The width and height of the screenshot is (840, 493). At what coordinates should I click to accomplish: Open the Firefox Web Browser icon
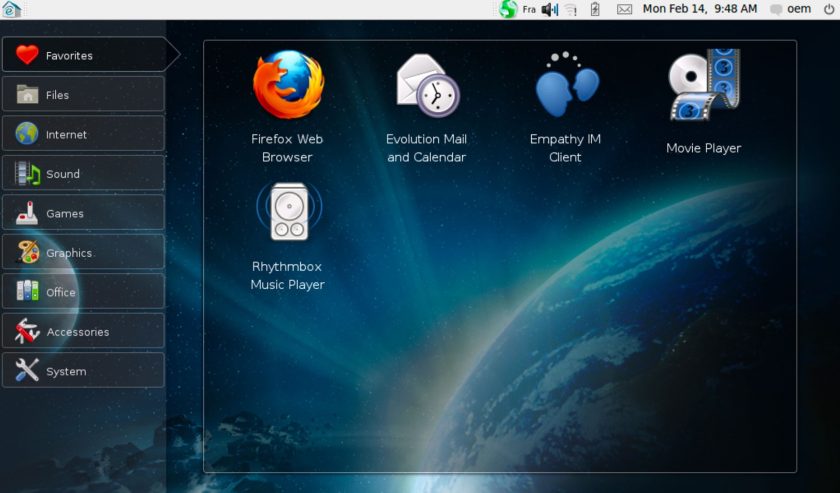(288, 84)
